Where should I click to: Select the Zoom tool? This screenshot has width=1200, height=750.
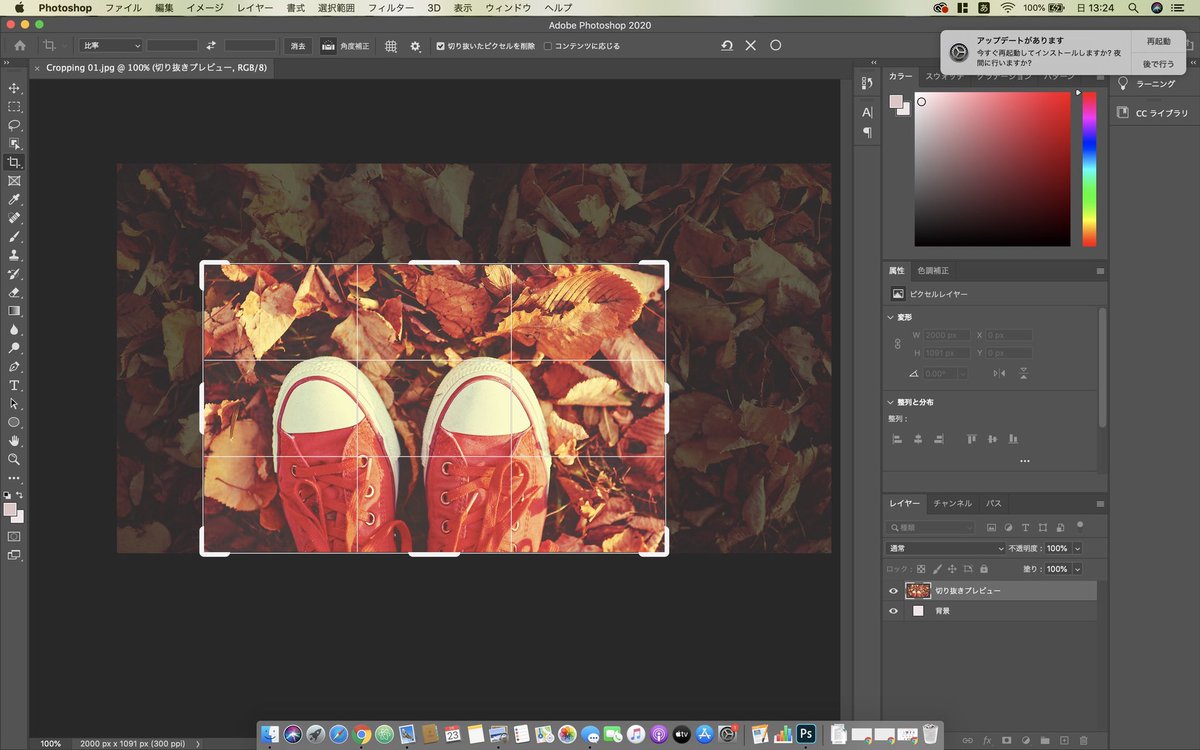coord(14,459)
